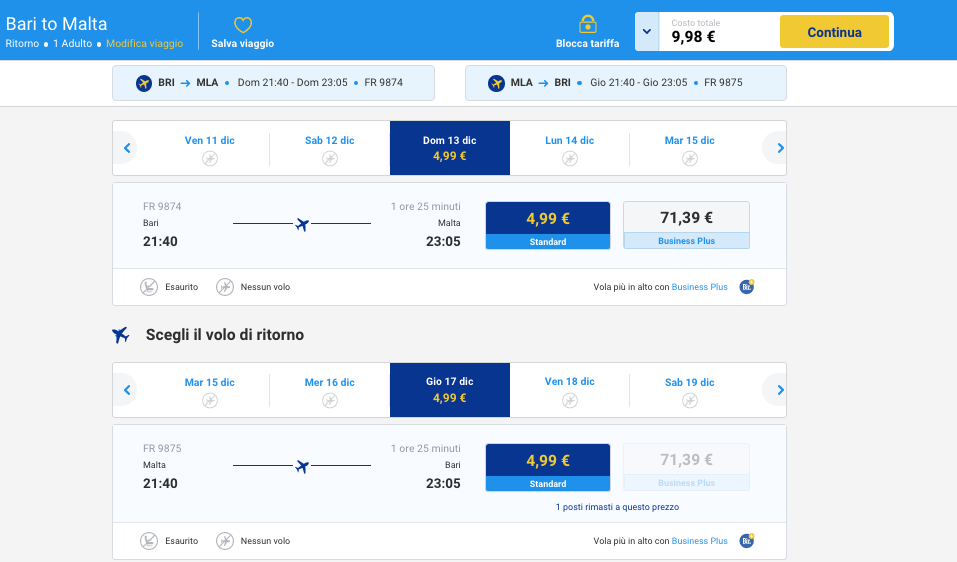Show earlier outbound dates with left arrow
This screenshot has width=957, height=562.
coord(127,148)
